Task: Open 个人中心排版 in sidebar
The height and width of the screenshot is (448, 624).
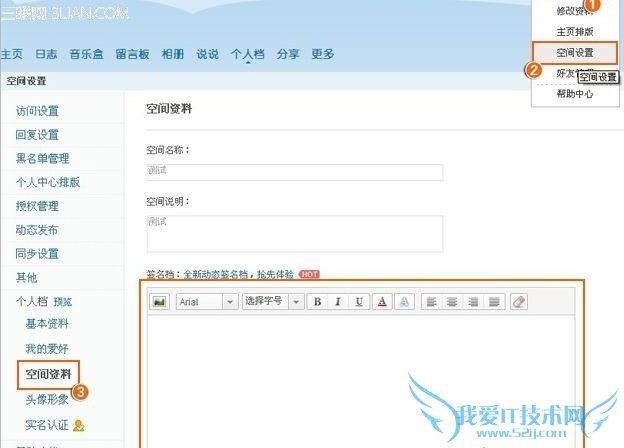Action: click(x=48, y=182)
